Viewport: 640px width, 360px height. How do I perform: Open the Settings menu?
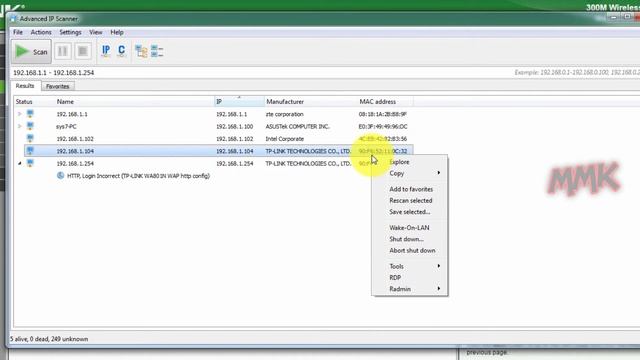(70, 32)
